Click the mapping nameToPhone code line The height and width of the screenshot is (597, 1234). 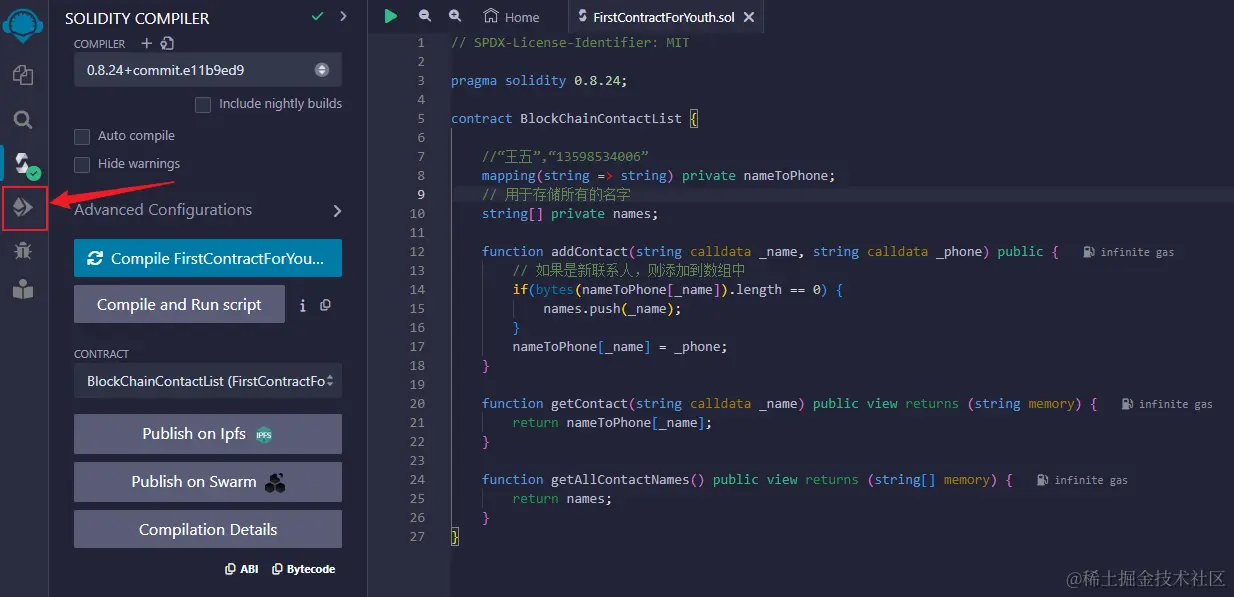coord(658,175)
